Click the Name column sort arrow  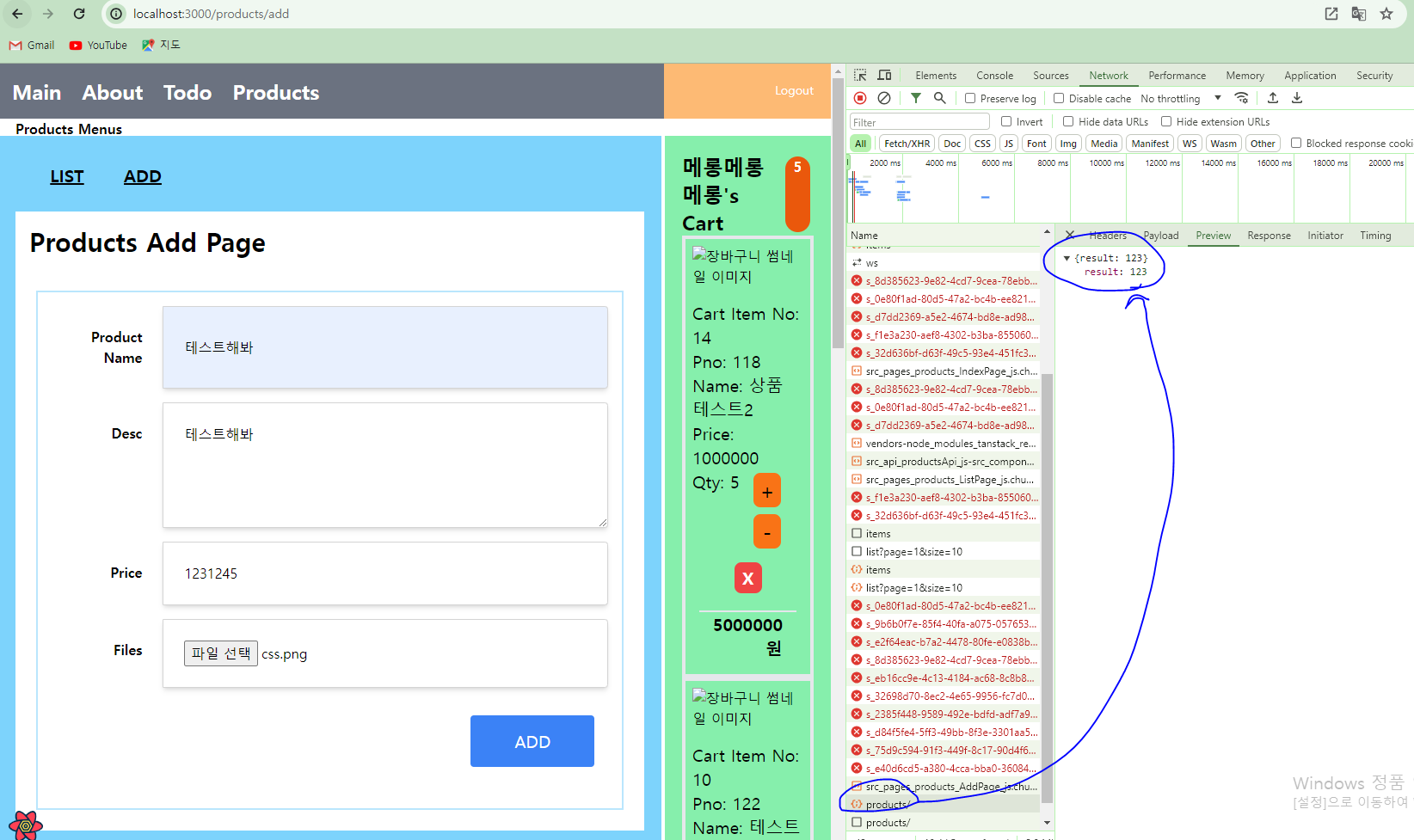point(1047,231)
